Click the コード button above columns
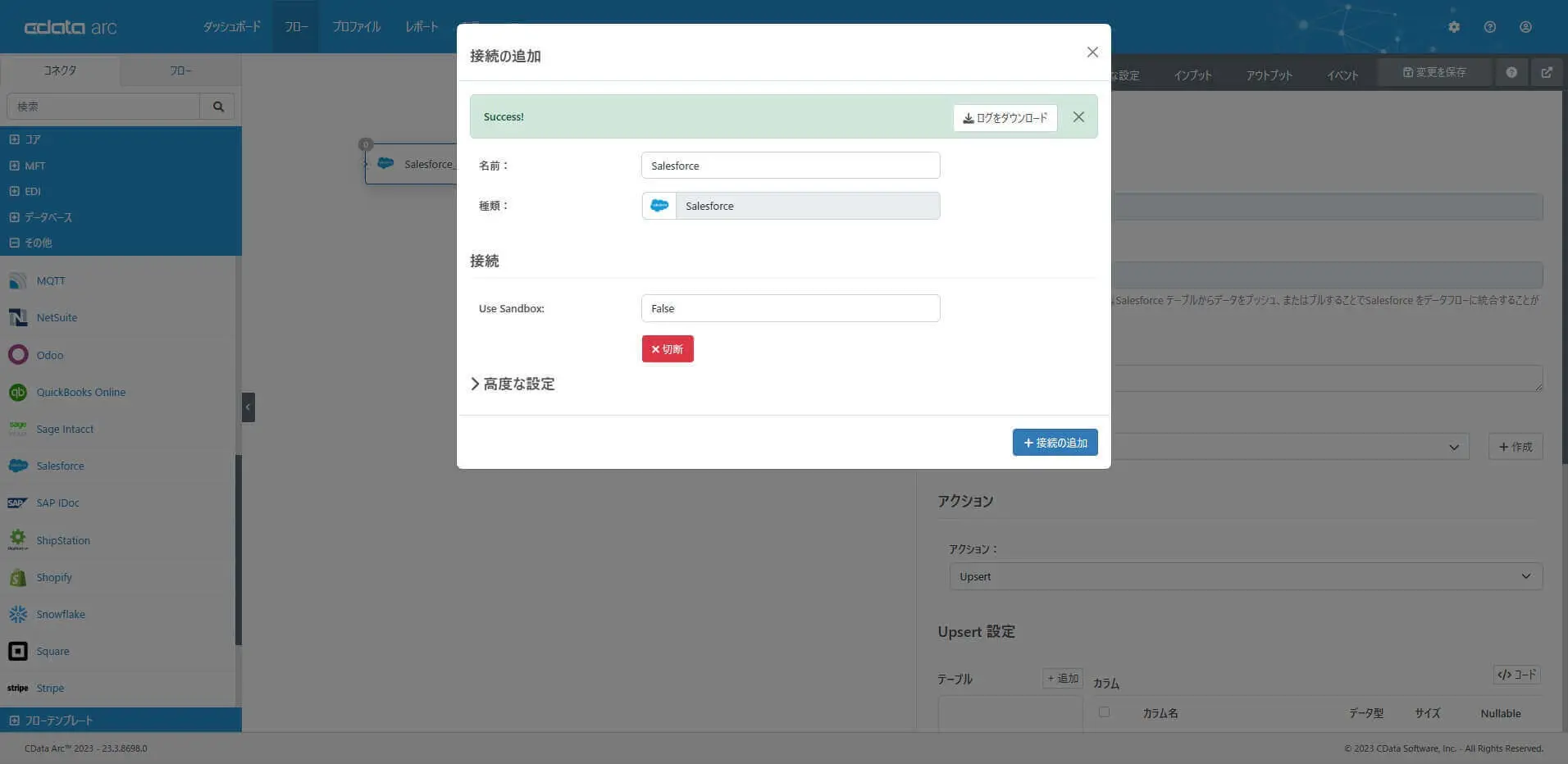The image size is (1568, 764). (x=1516, y=675)
